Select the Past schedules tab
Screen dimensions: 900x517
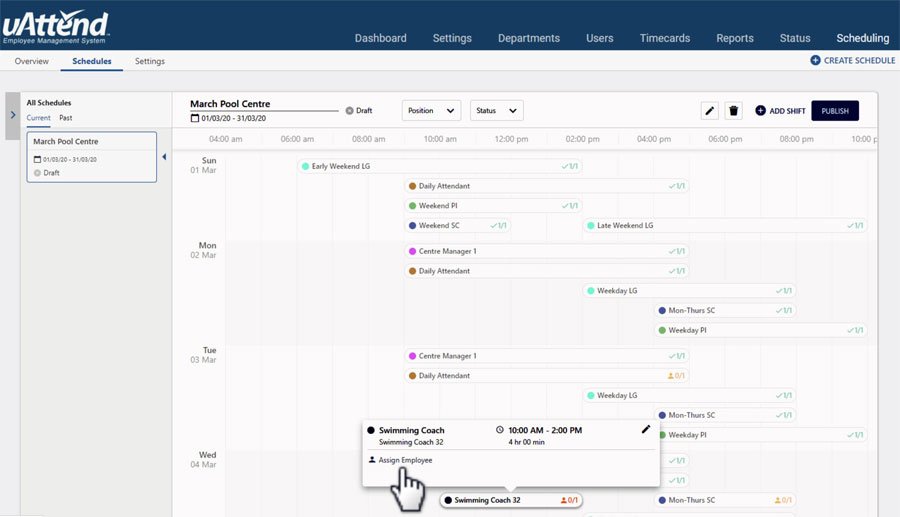pyautogui.click(x=65, y=118)
